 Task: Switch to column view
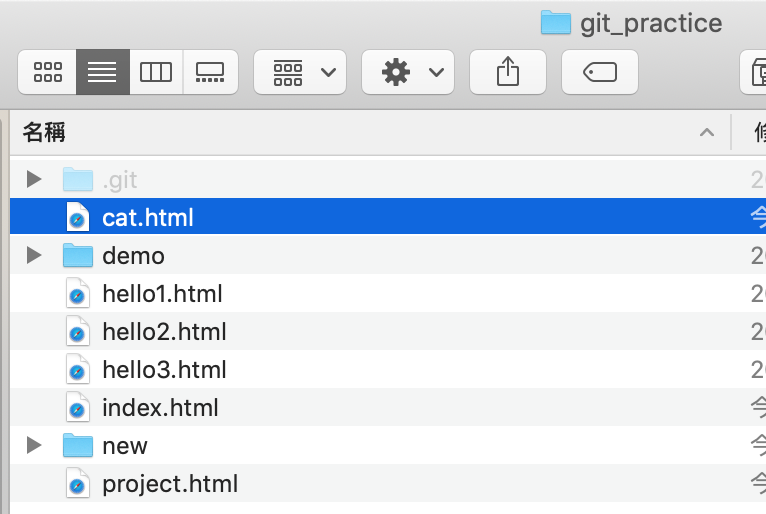tap(156, 72)
